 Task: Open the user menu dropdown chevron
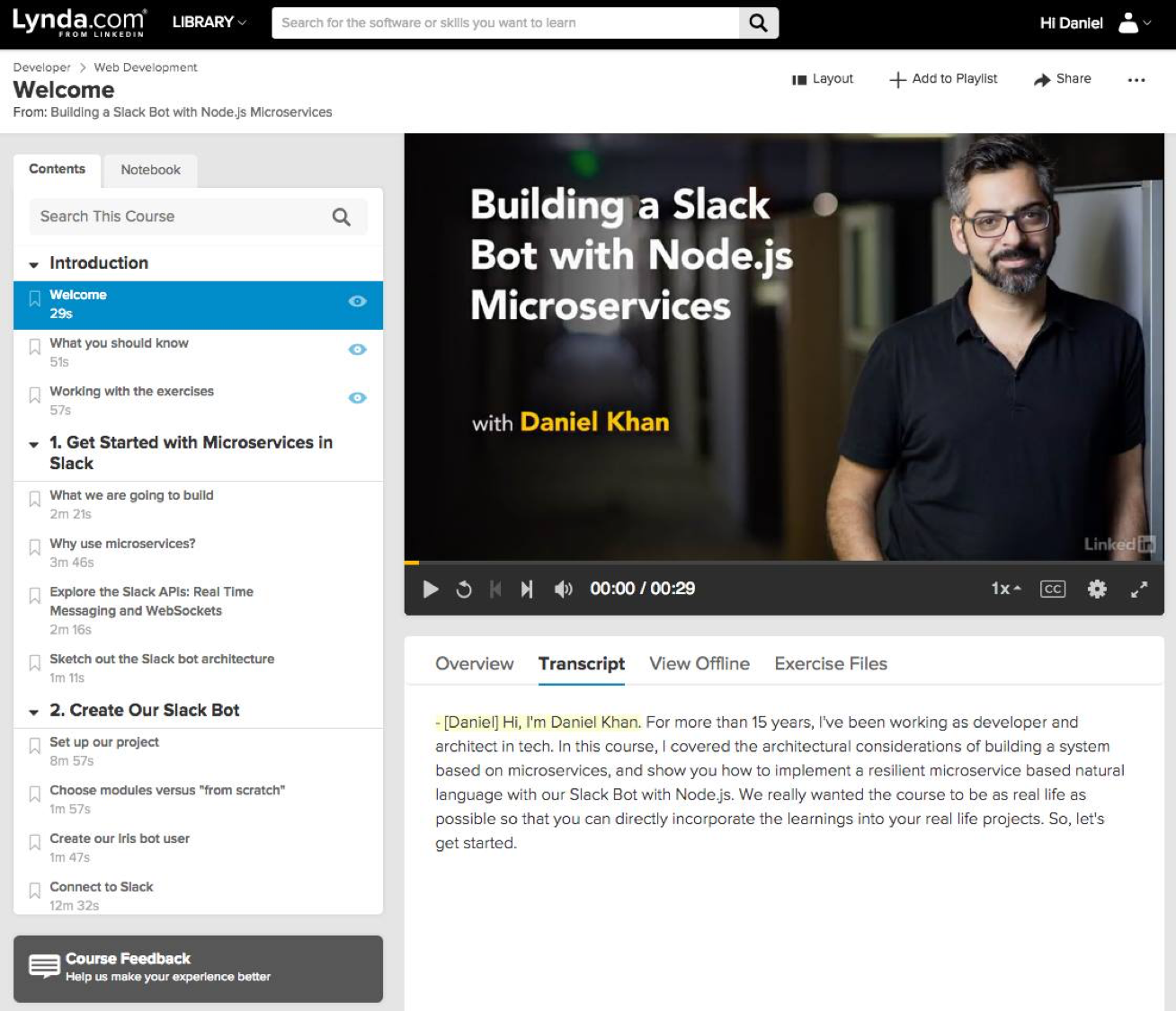coord(1147,23)
